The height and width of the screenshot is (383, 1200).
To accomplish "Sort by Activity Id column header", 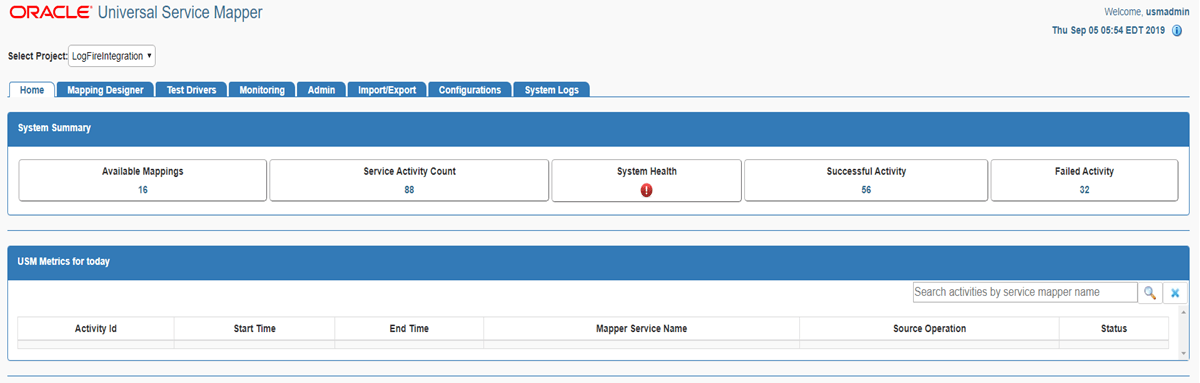I will (x=96, y=328).
